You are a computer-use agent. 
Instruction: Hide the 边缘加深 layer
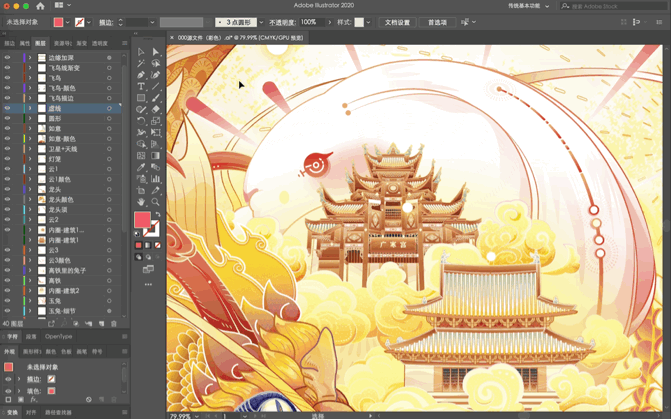[x=7, y=57]
